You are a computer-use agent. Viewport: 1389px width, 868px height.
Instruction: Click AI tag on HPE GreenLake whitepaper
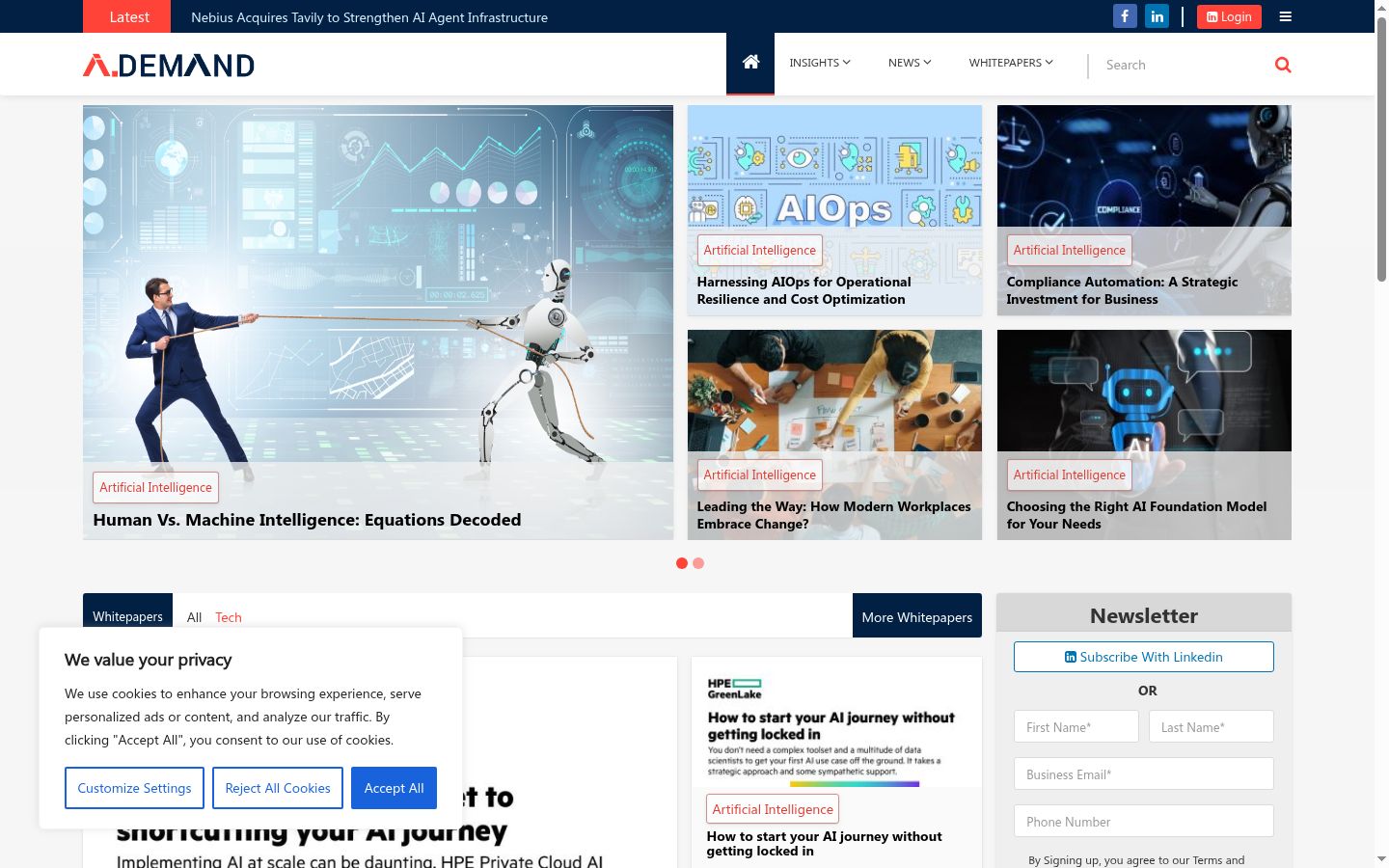[773, 809]
